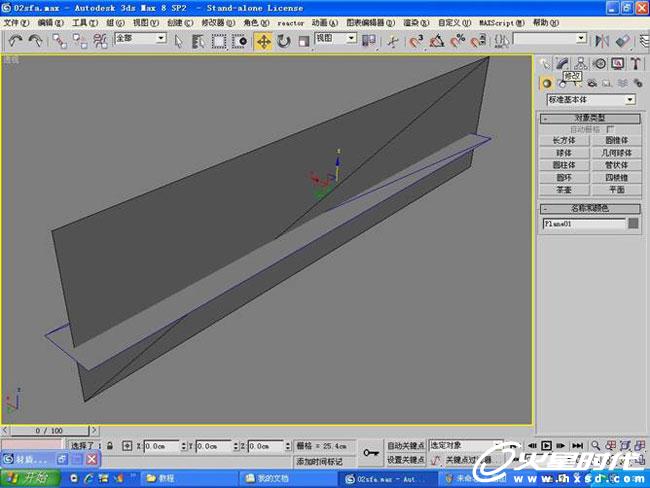Open the named selection sets dropdown

pos(550,39)
